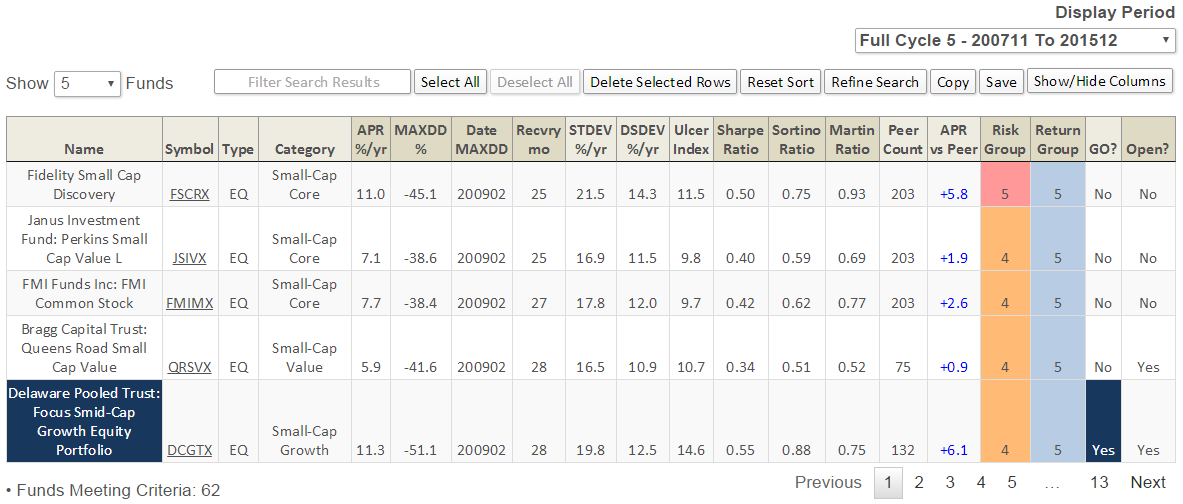Open the DCGTX symbol link
Screen dimensions: 1183x504
[x=189, y=450]
